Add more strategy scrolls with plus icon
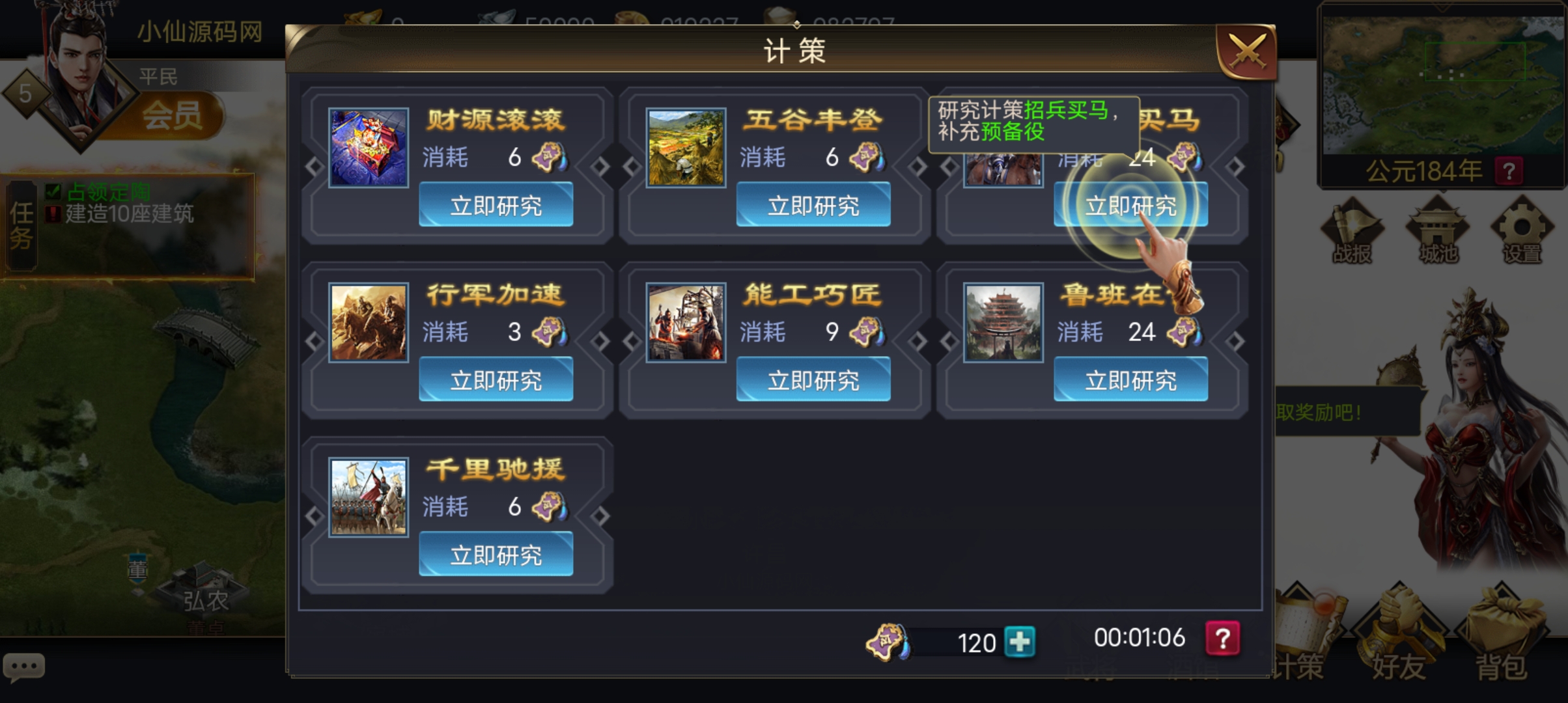Screen dimensions: 1568x703 [x=1019, y=642]
